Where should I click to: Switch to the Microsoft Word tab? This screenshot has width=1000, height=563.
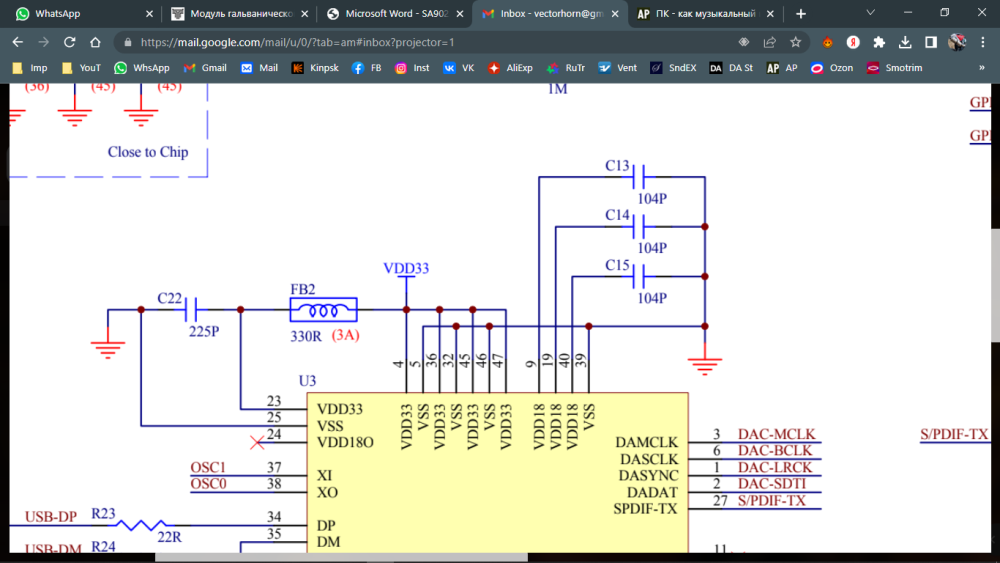(x=390, y=14)
